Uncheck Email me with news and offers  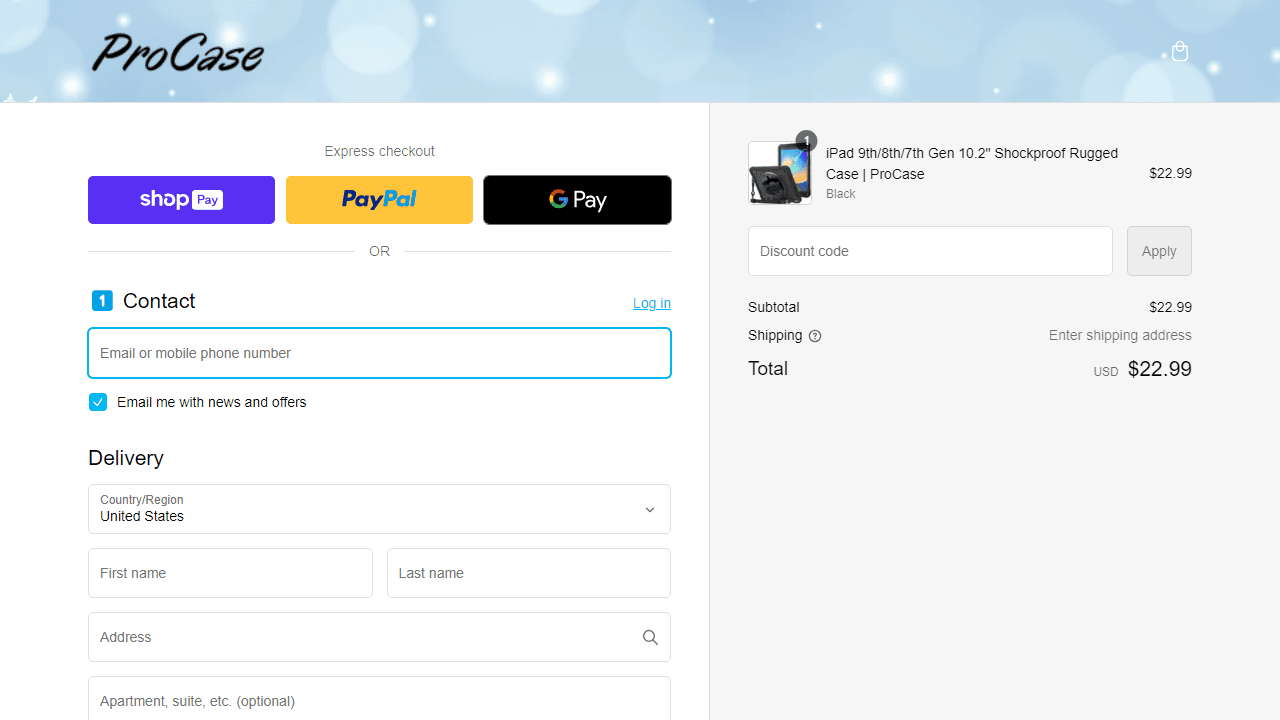coord(98,402)
